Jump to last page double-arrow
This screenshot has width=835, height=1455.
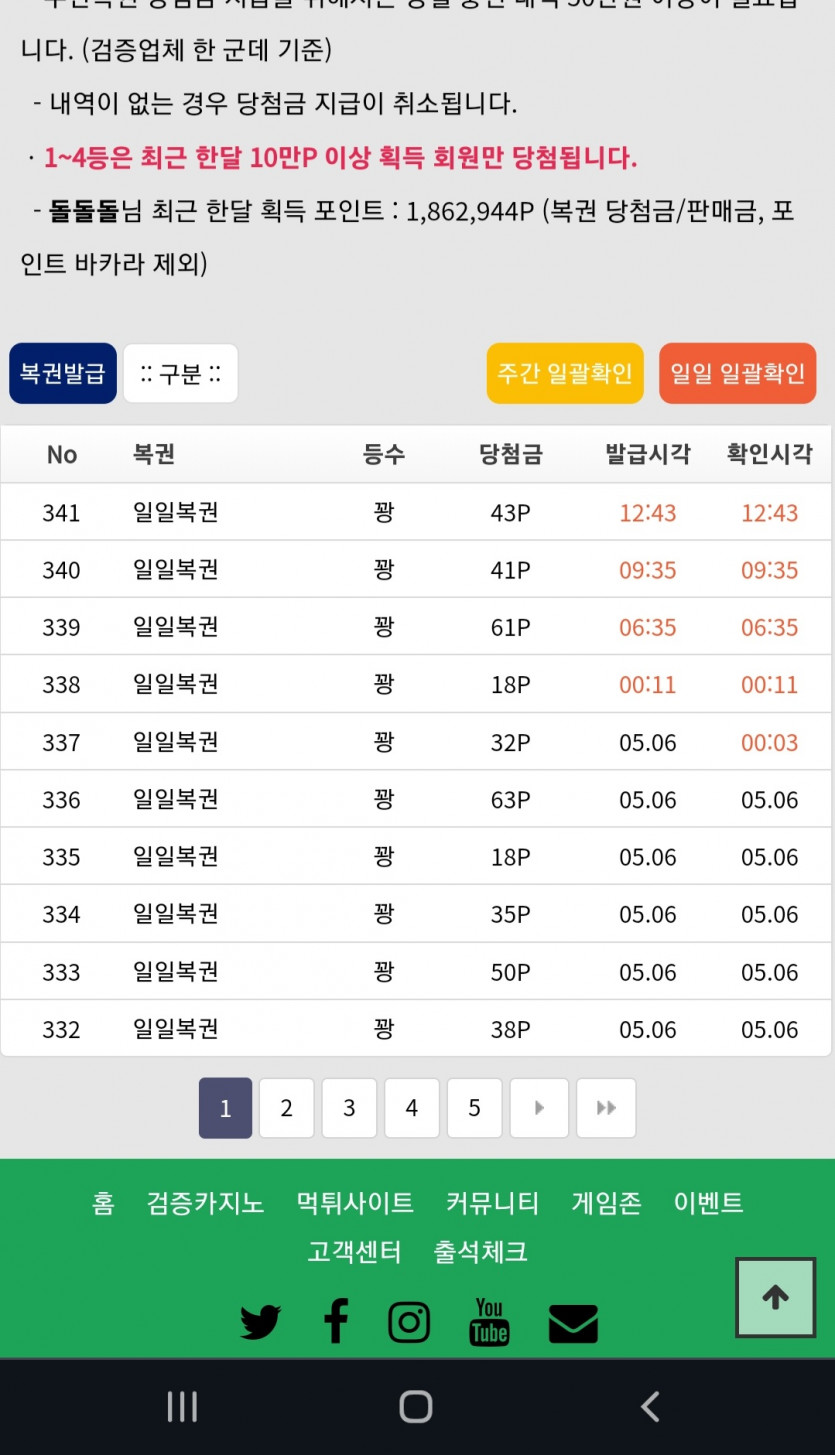(x=606, y=1108)
